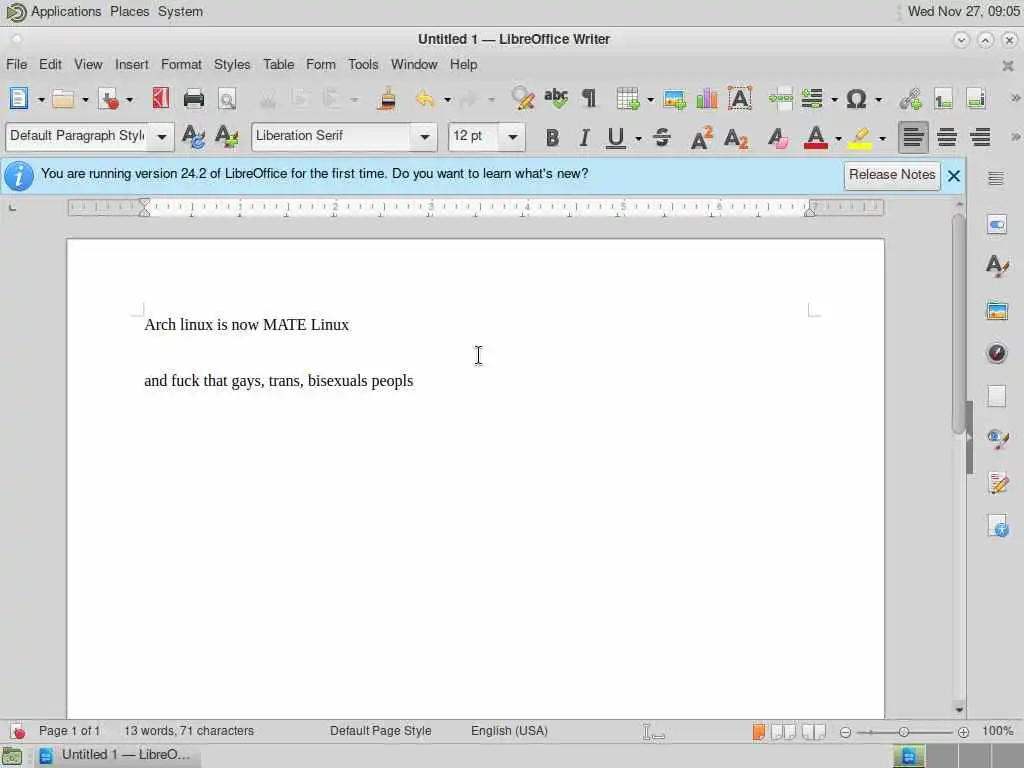Insert a special character Omega

[x=856, y=99]
